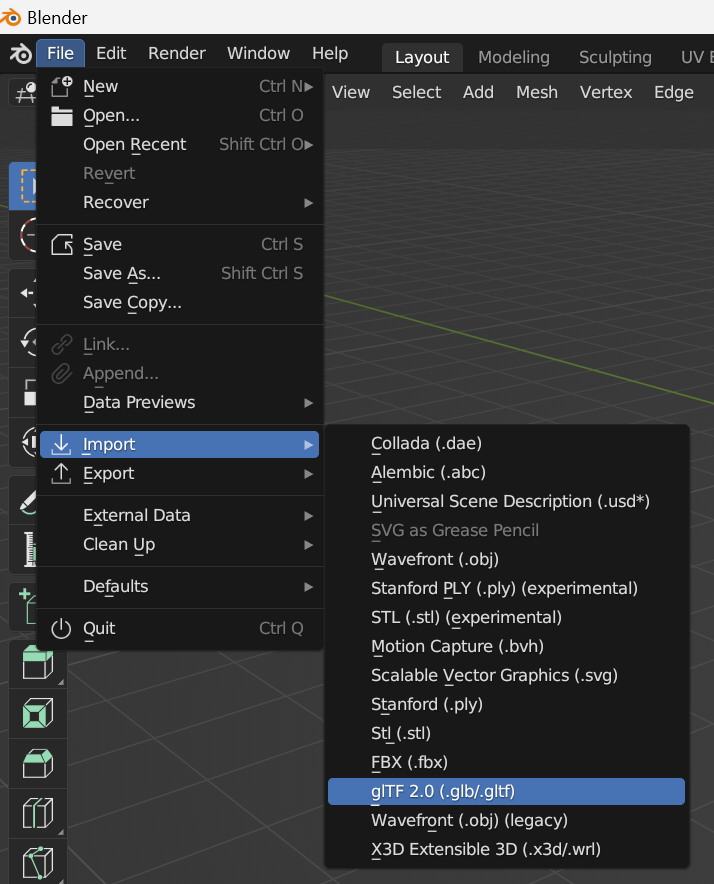The image size is (714, 884).
Task: Import Wavefront (.obj) (legacy)
Action: 506,821
